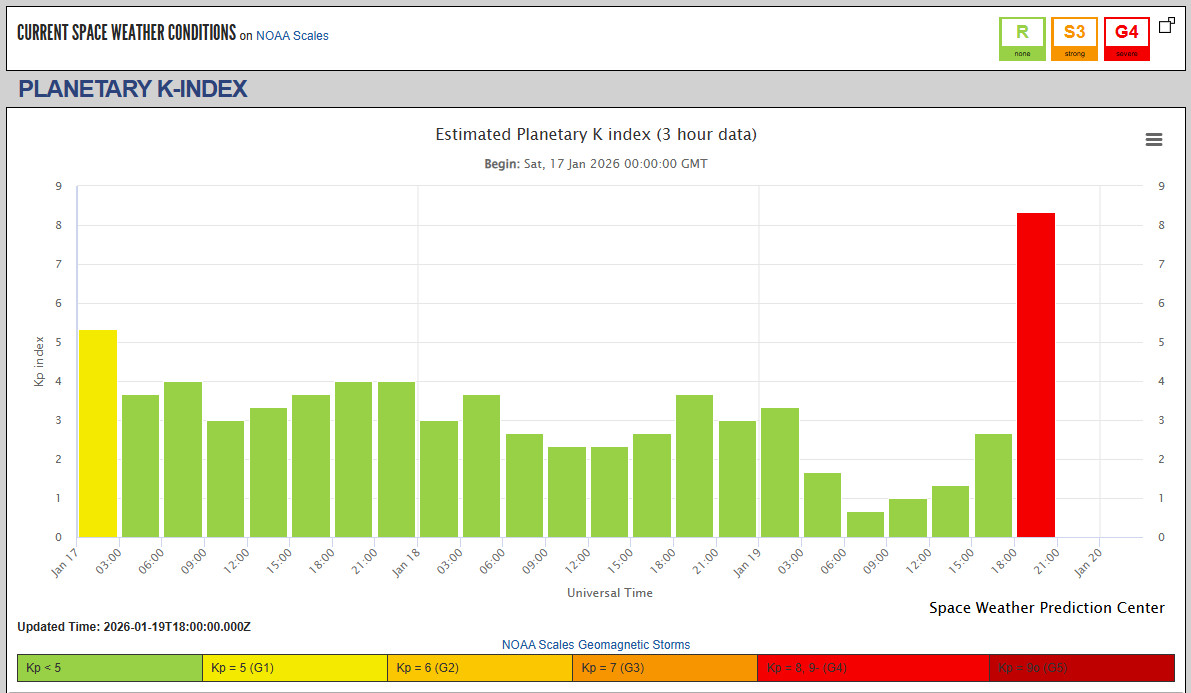Click the Estimated Planetary K index chart title

(x=596, y=134)
